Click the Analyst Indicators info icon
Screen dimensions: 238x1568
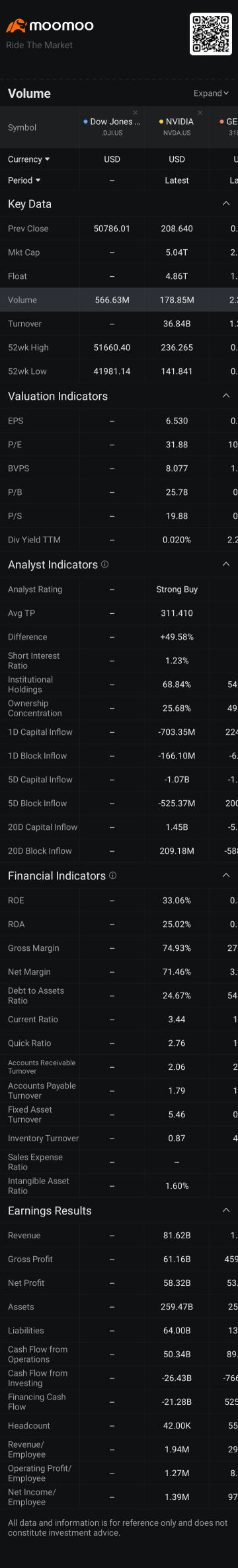(x=105, y=564)
